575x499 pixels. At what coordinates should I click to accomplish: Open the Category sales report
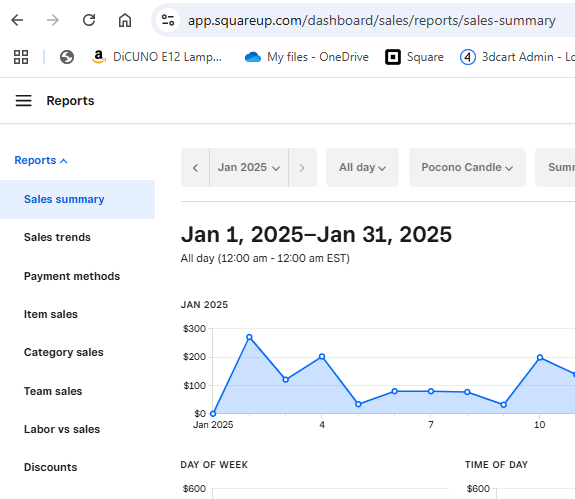click(63, 352)
